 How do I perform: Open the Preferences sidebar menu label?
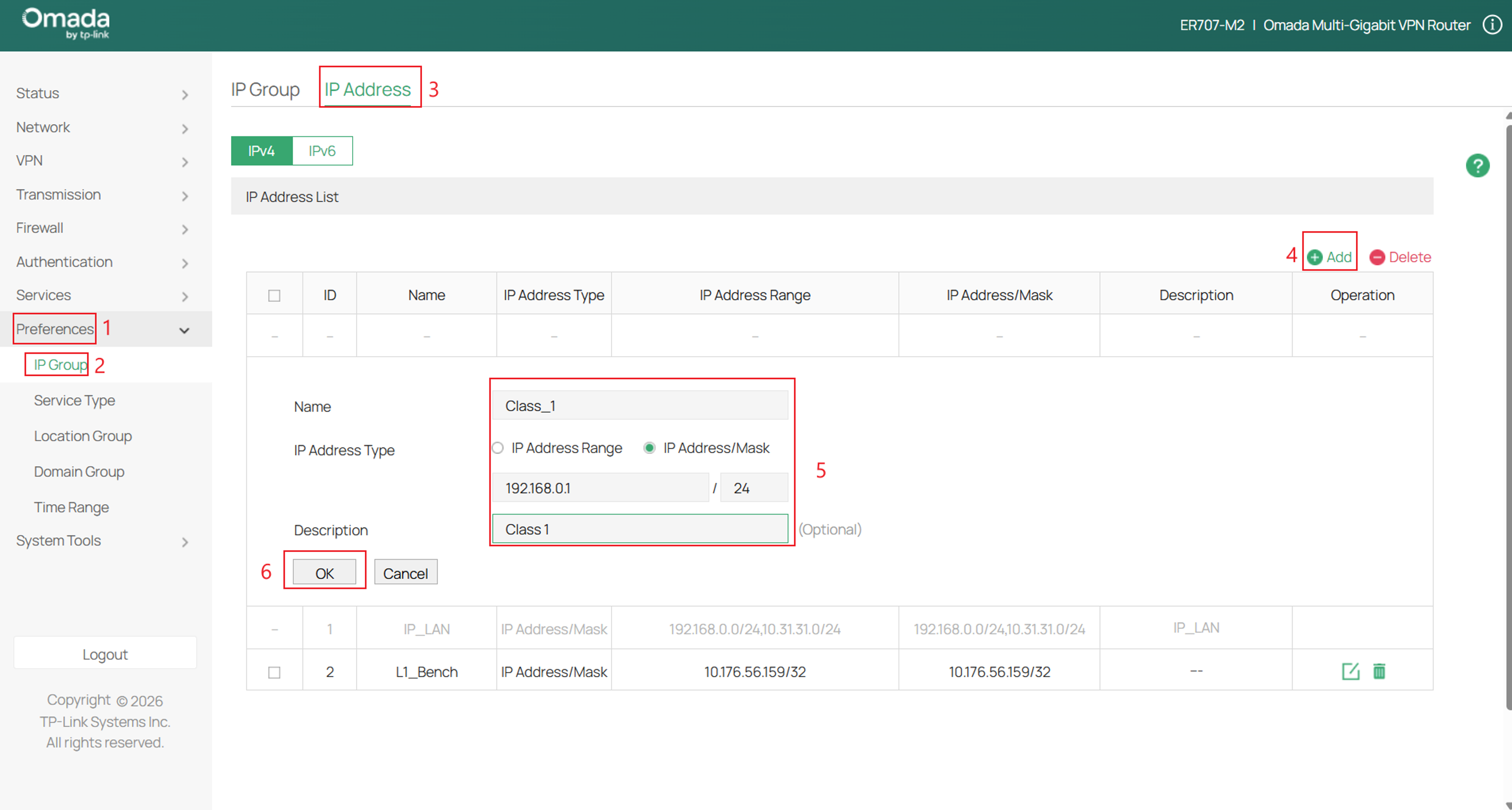click(x=55, y=328)
